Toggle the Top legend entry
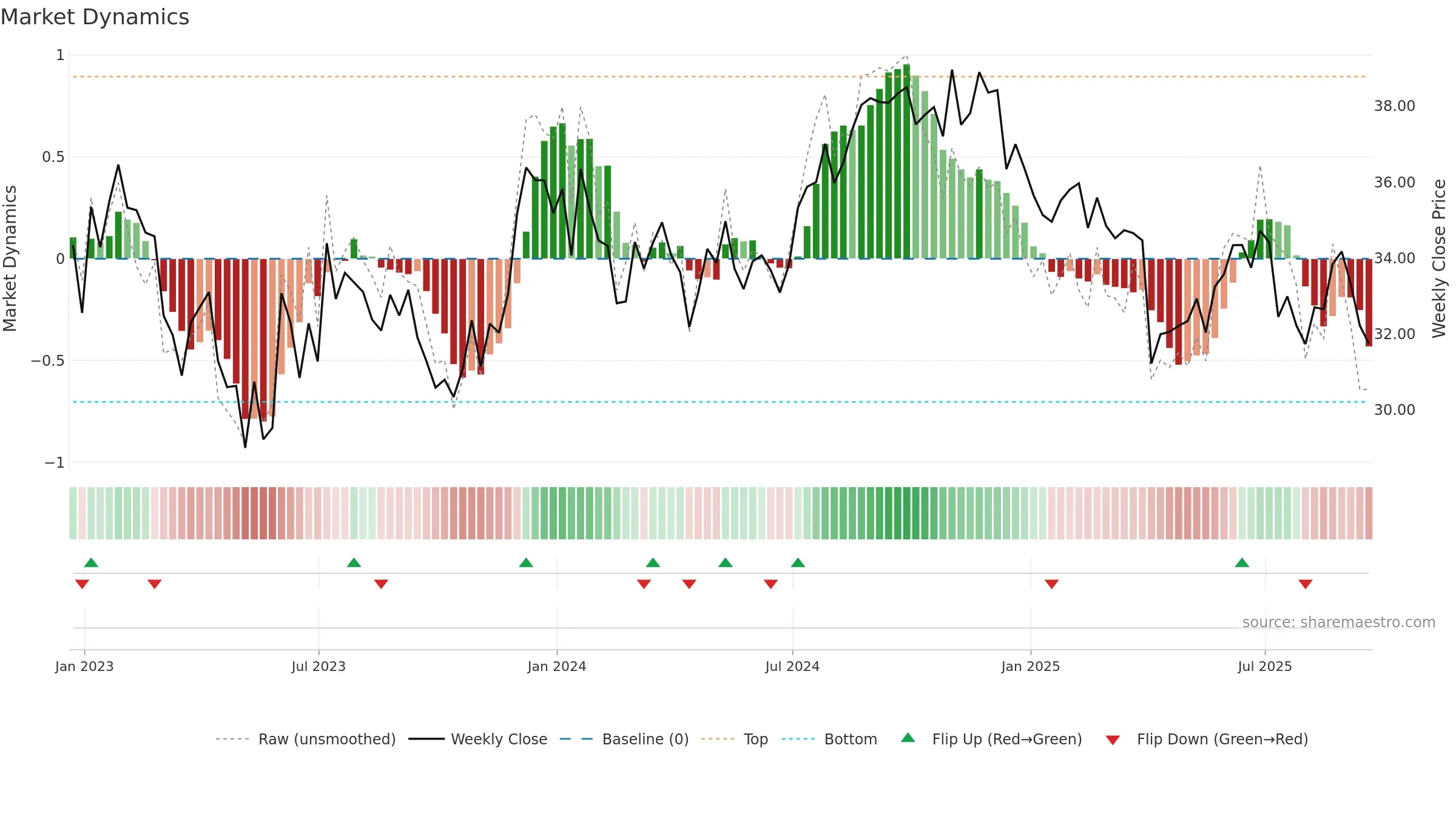This screenshot has width=1456, height=819. pos(735,739)
